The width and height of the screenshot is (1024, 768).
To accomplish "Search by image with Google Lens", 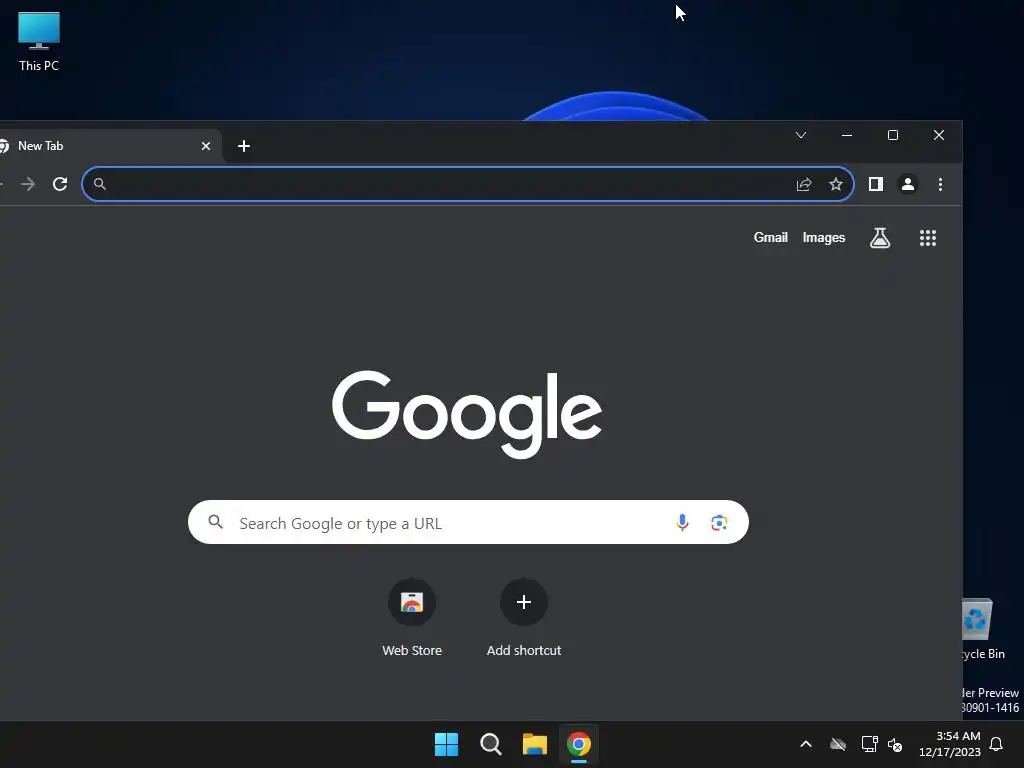I will [x=719, y=522].
